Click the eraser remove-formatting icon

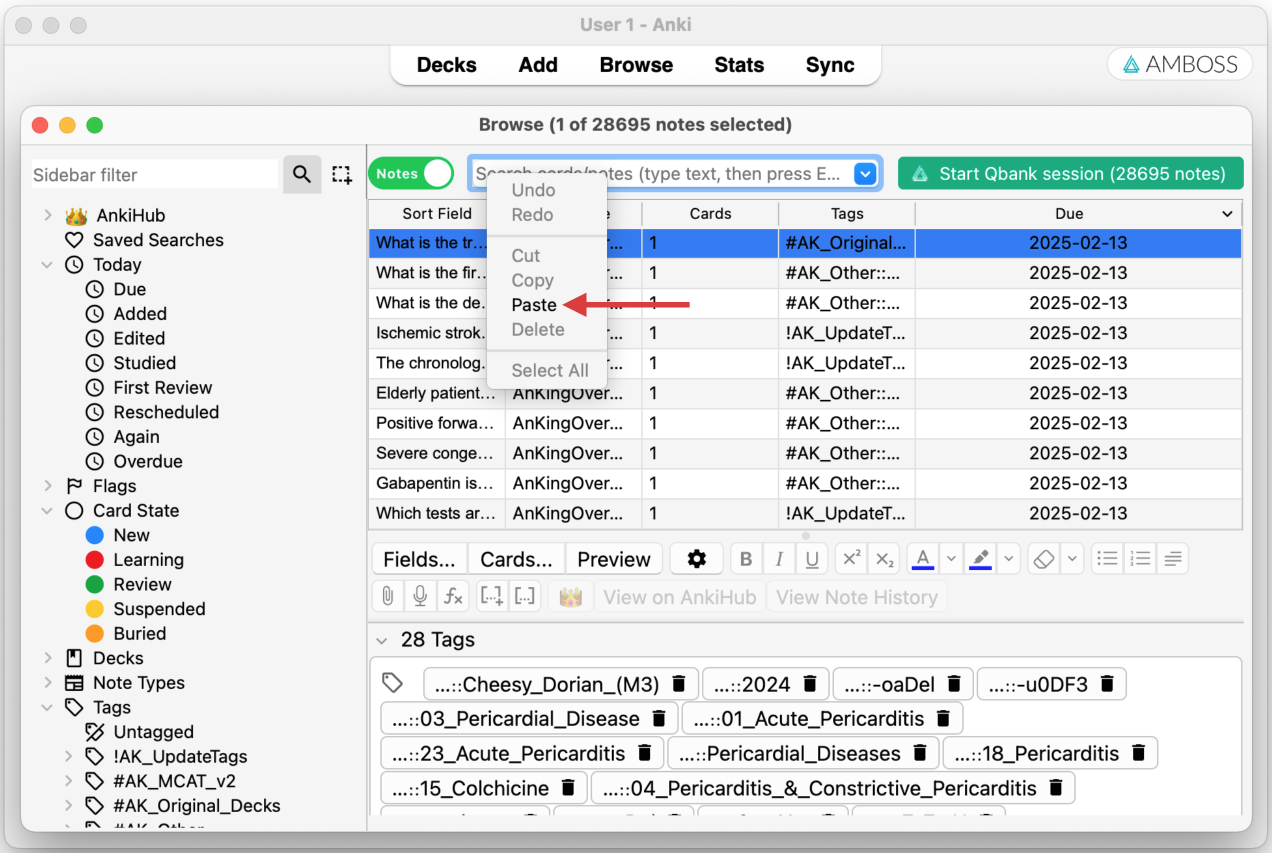pyautogui.click(x=1044, y=559)
